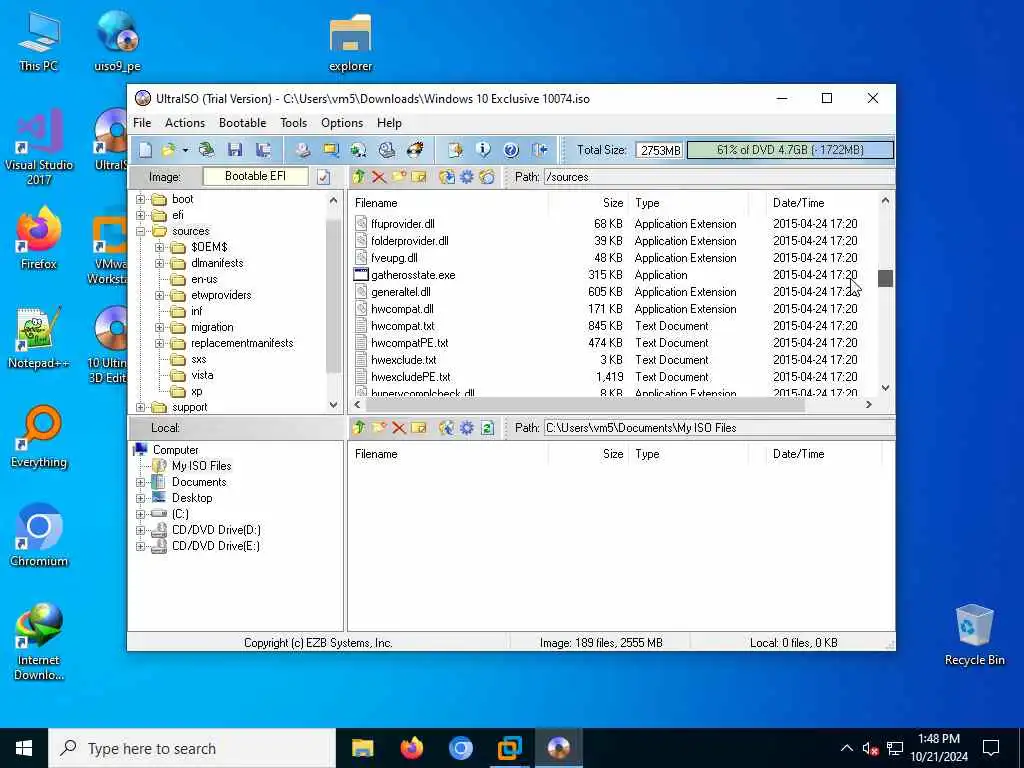Expand the migration folder node
This screenshot has height=768, width=1024.
(159, 327)
